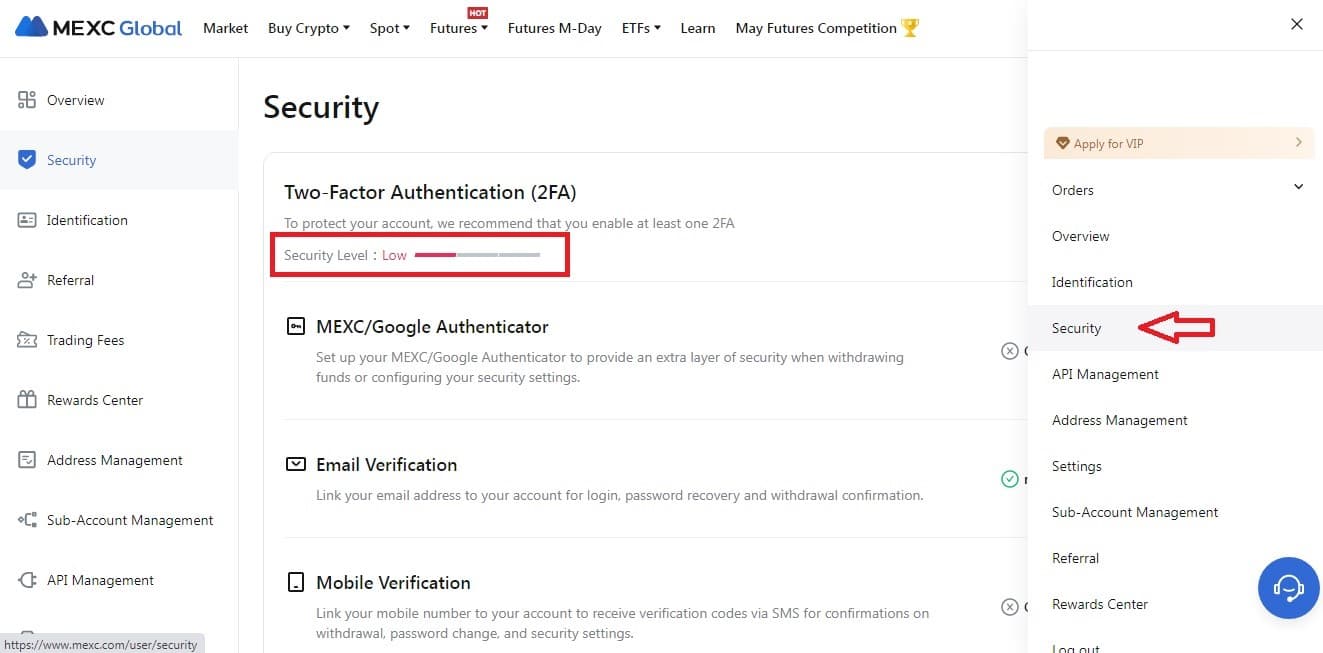Image resolution: width=1323 pixels, height=653 pixels.
Task: Open May Futures Competition page
Action: click(816, 28)
